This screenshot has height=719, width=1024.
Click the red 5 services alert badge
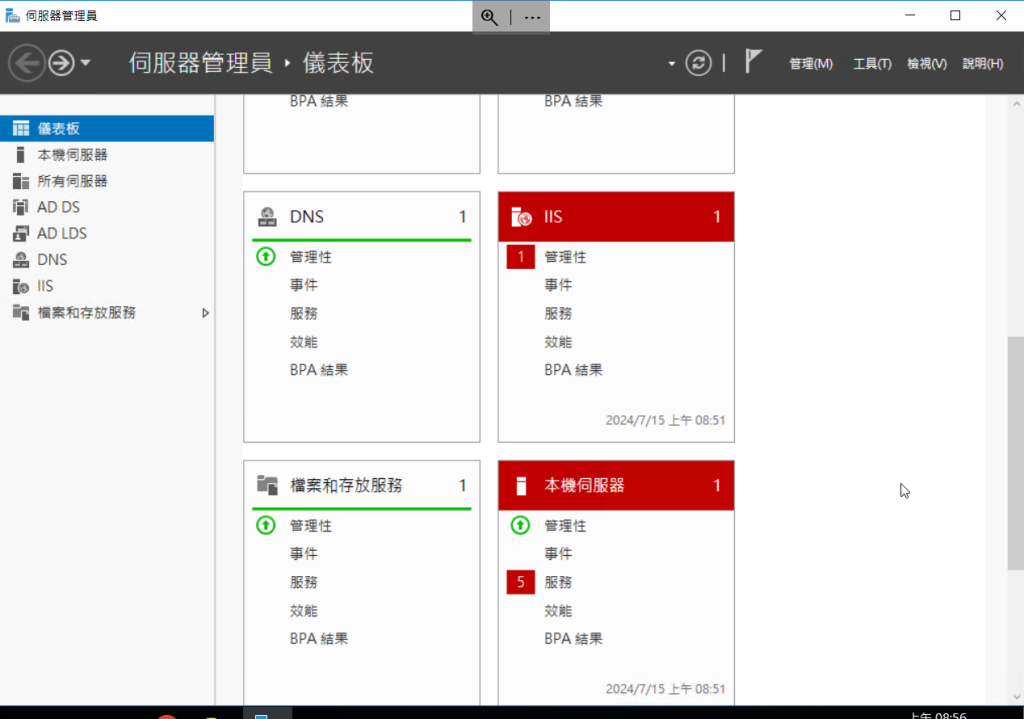pyautogui.click(x=521, y=582)
